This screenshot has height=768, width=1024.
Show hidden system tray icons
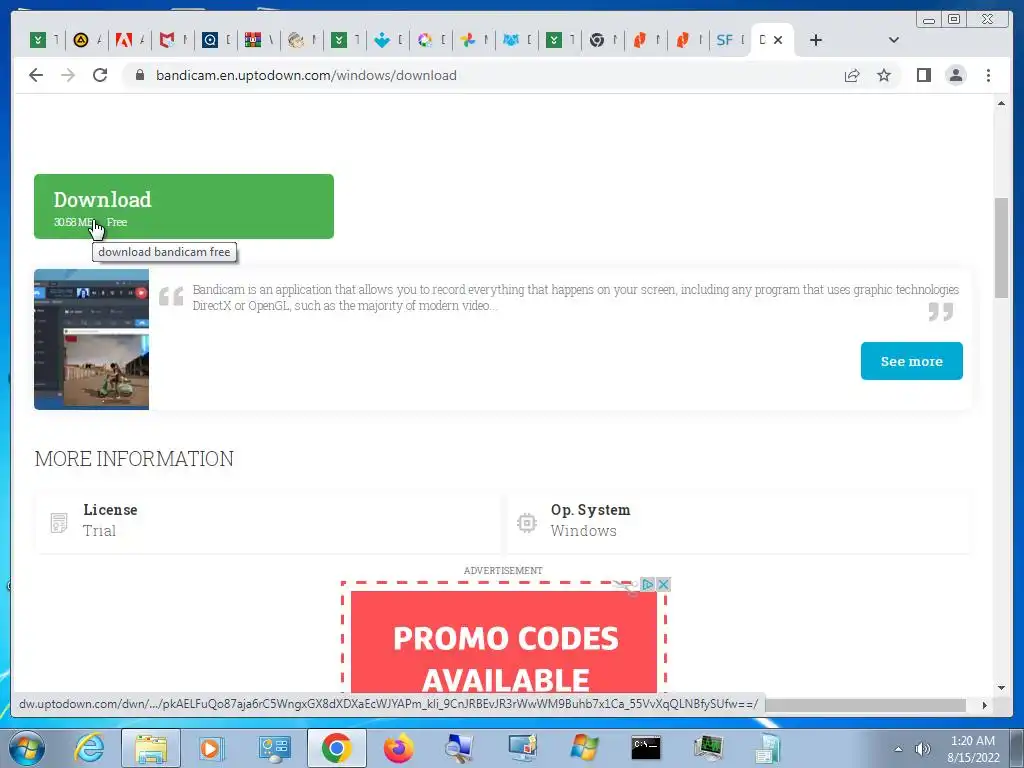[899, 749]
